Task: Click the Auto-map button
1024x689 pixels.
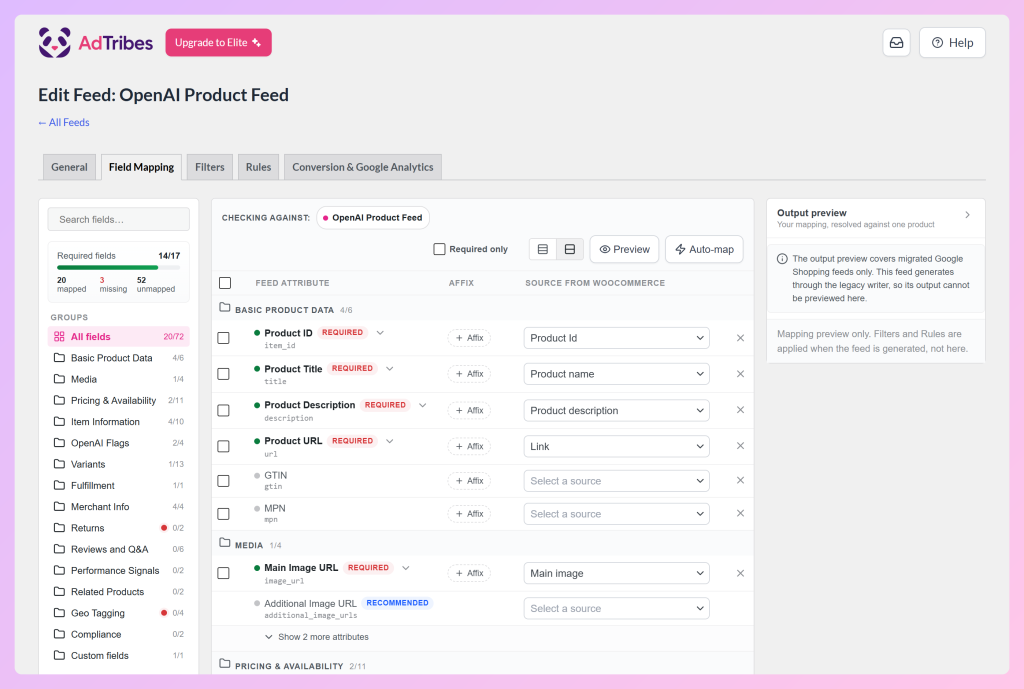Action: (704, 249)
